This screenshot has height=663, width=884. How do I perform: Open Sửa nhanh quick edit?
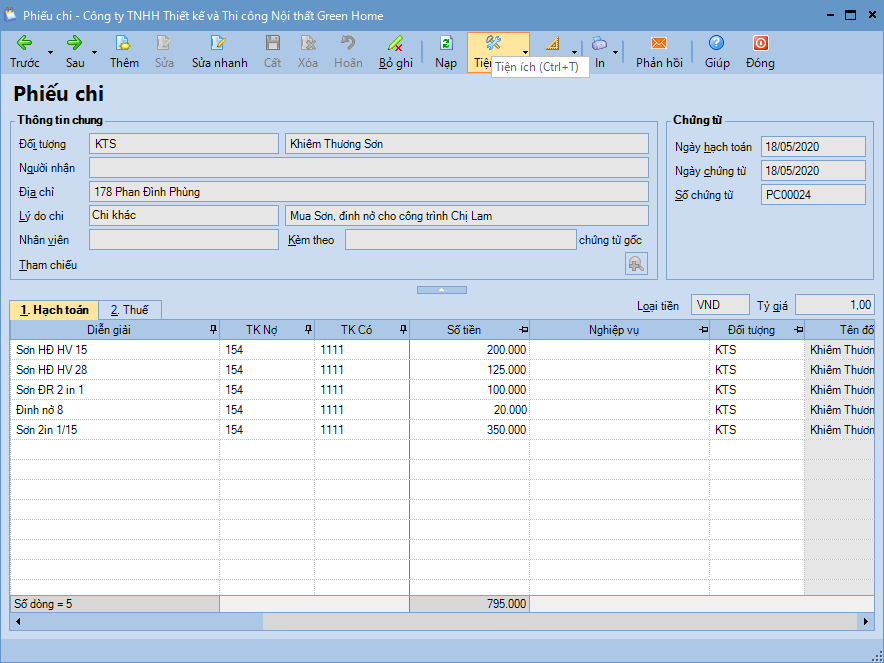point(219,52)
